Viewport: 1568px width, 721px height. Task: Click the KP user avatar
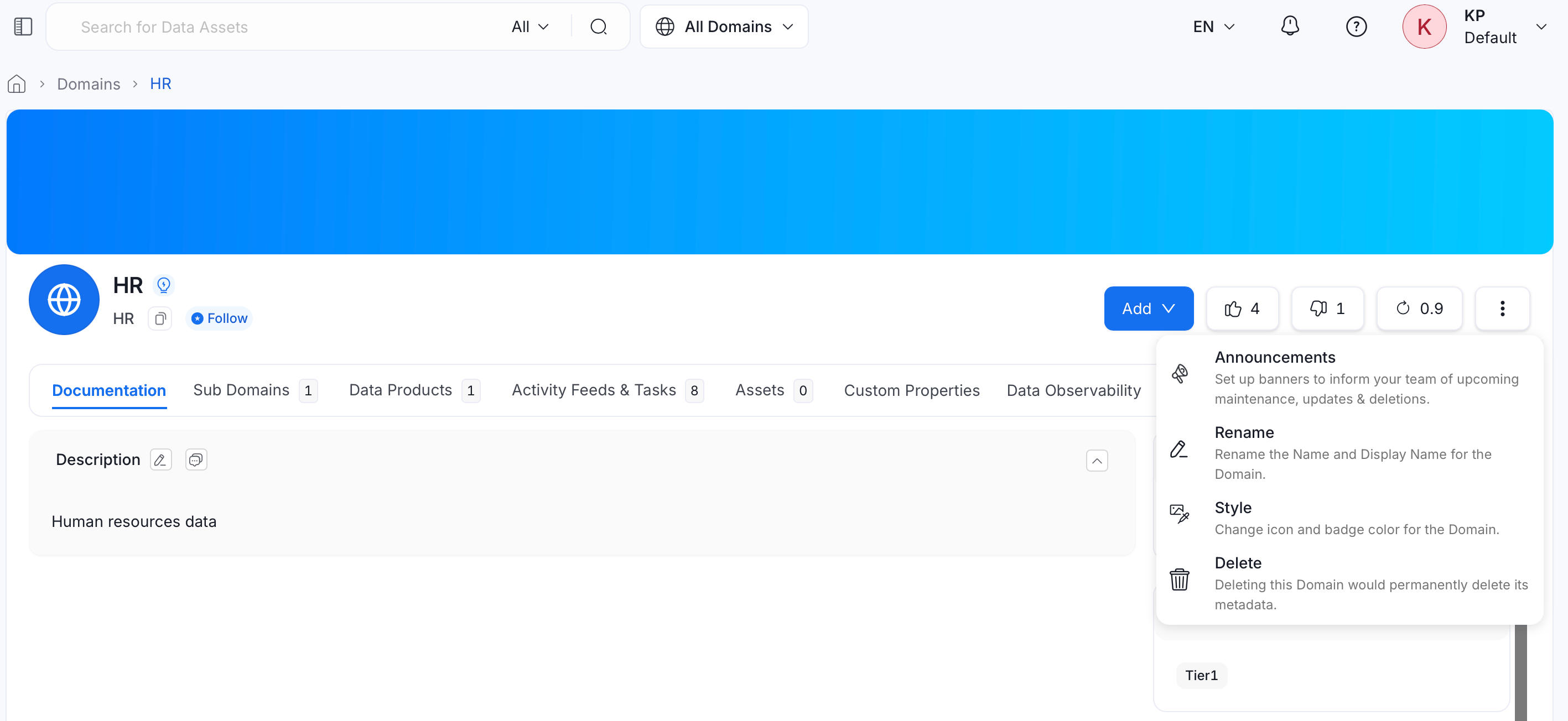point(1424,27)
